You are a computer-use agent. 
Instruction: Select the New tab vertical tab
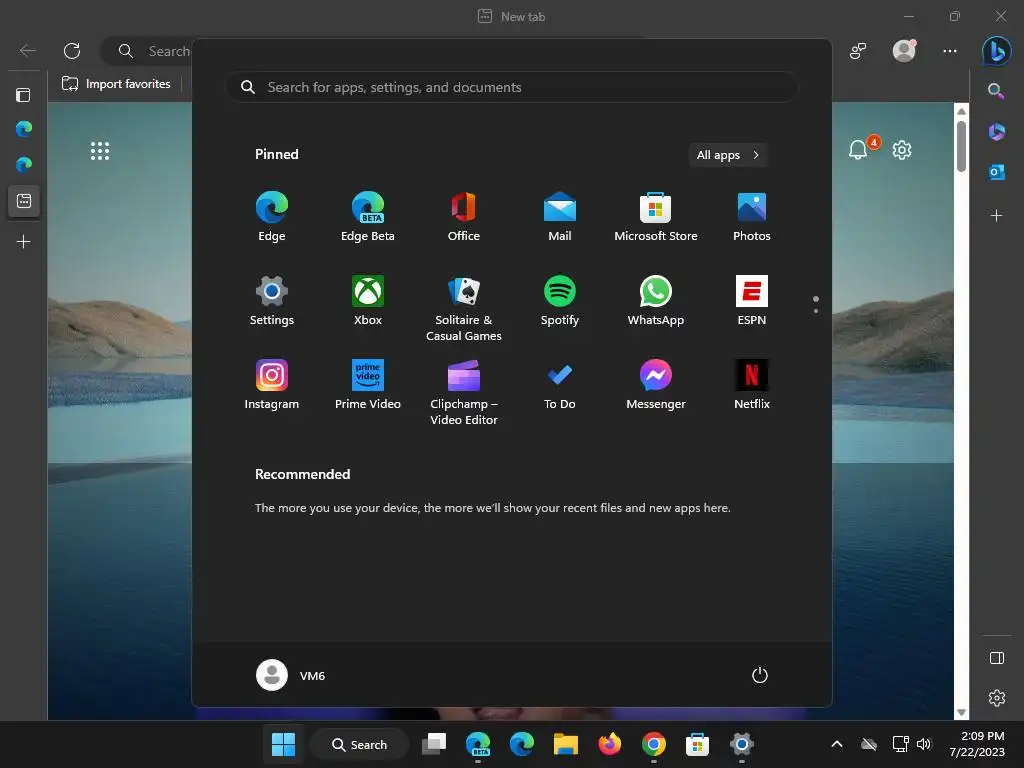24,201
